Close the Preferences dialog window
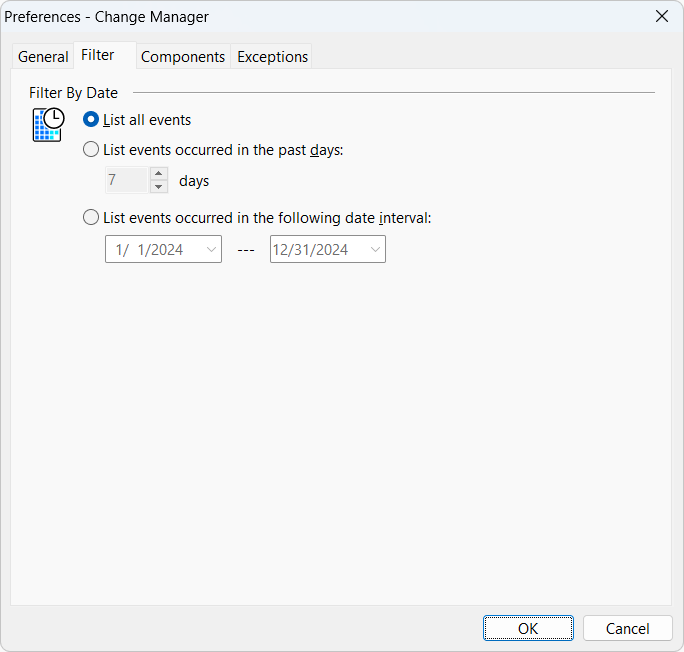684x652 pixels. pos(661,16)
